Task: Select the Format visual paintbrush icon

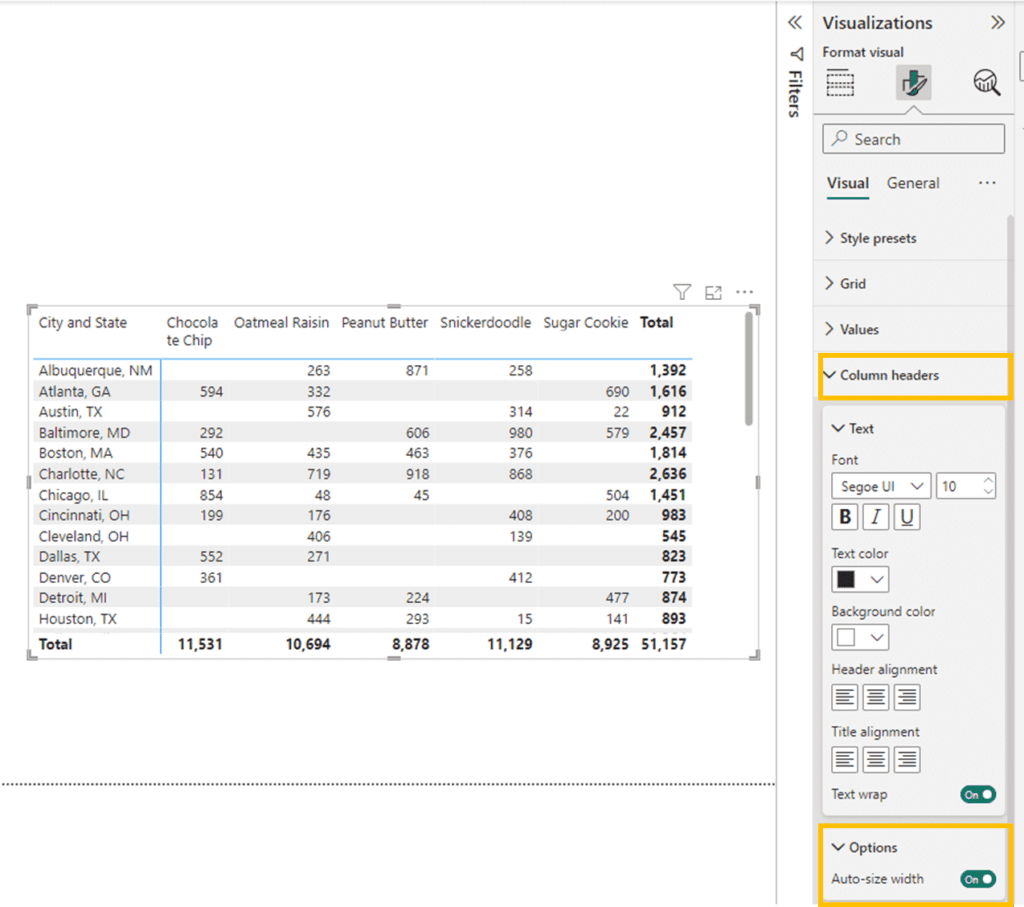Action: (x=913, y=82)
